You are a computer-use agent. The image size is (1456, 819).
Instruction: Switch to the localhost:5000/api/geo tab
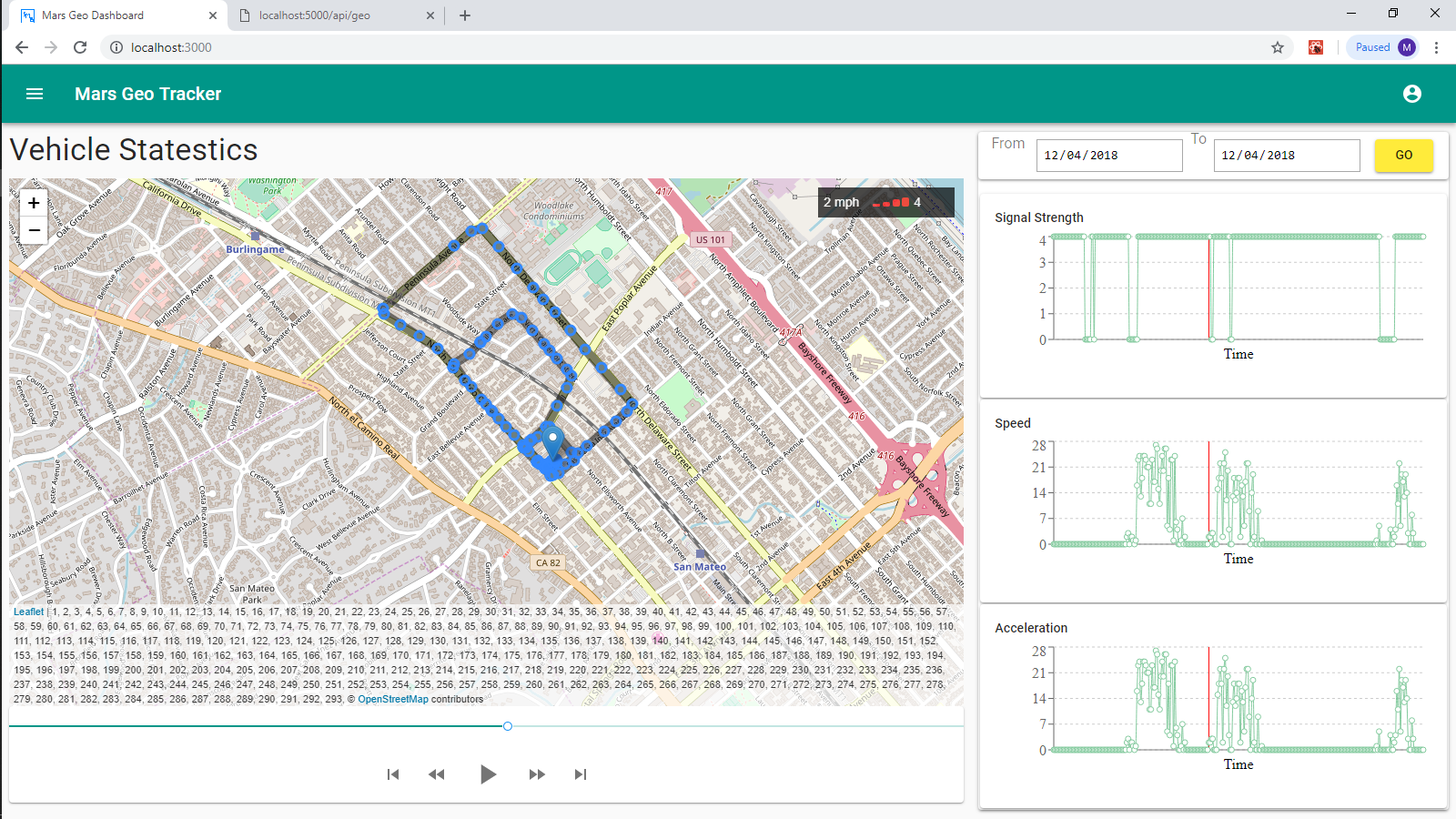click(336, 15)
